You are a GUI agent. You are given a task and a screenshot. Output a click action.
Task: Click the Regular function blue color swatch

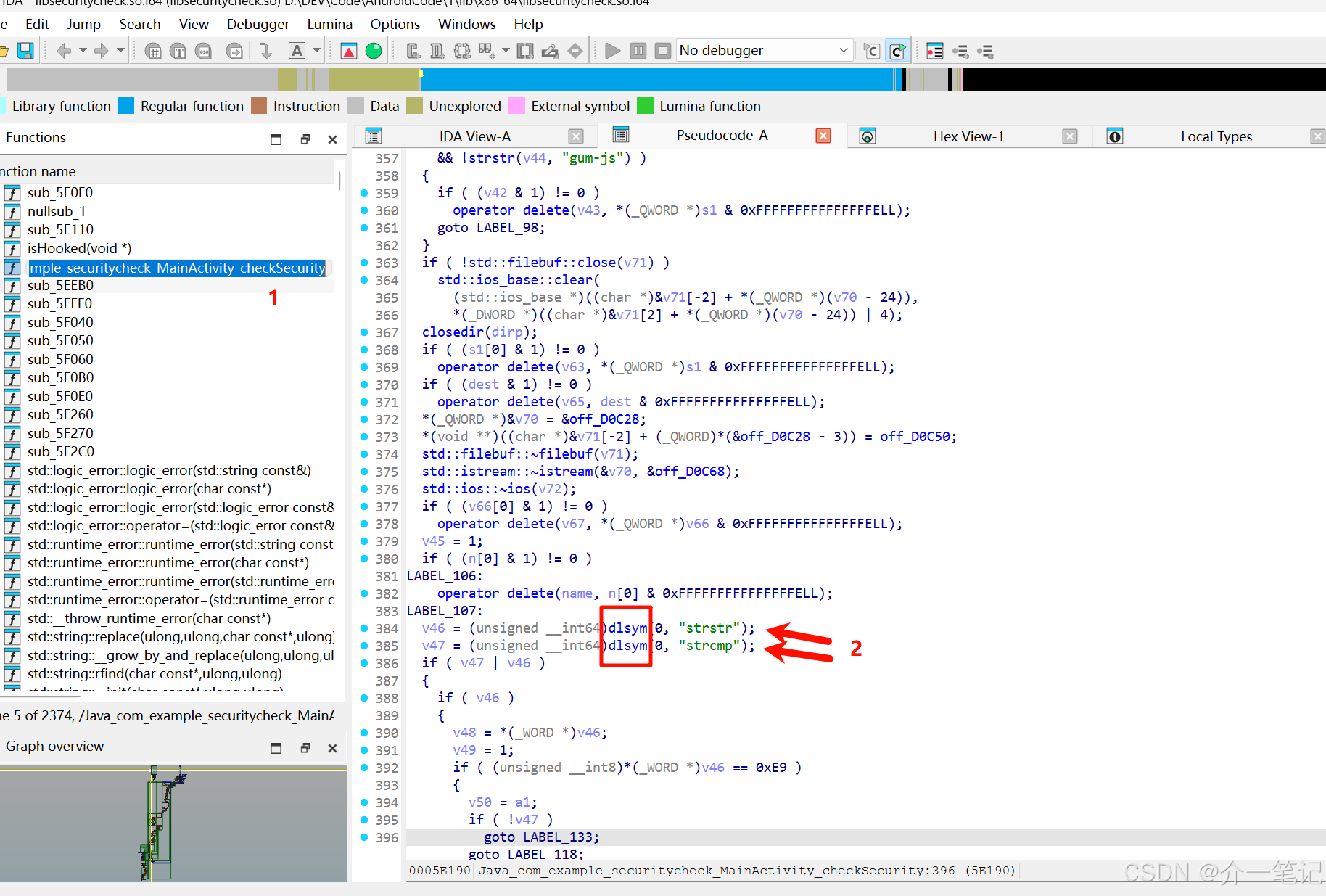[x=126, y=106]
